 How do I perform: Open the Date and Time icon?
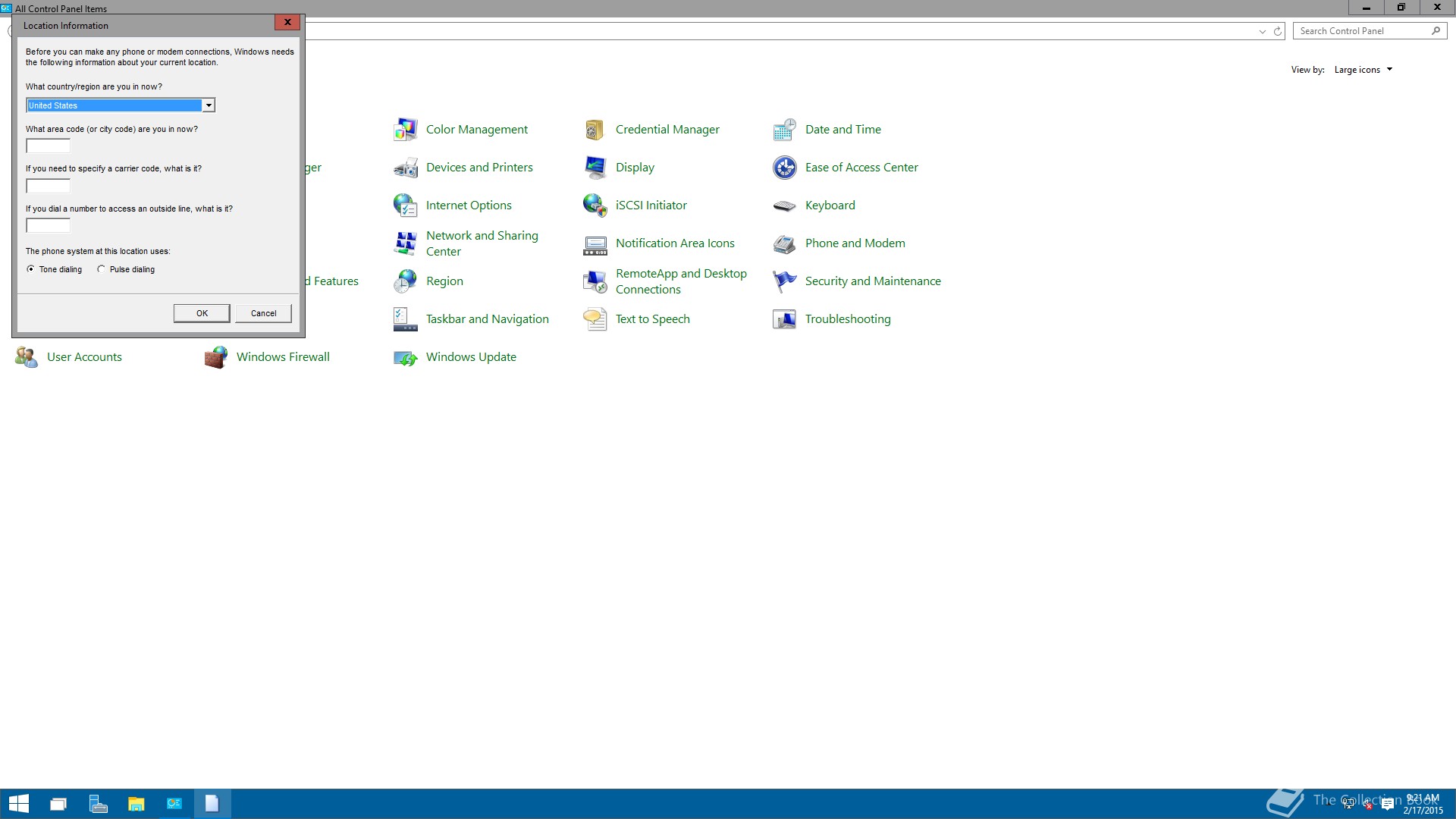(x=784, y=130)
